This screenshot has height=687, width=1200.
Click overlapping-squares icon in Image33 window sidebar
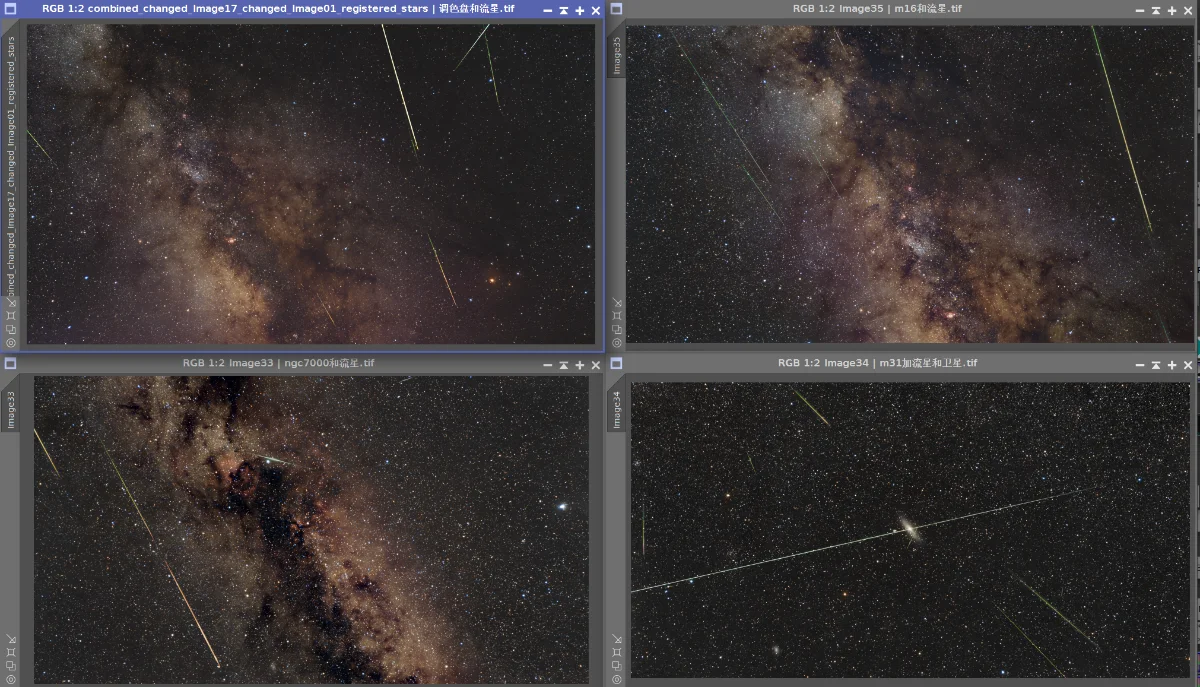click(x=11, y=666)
